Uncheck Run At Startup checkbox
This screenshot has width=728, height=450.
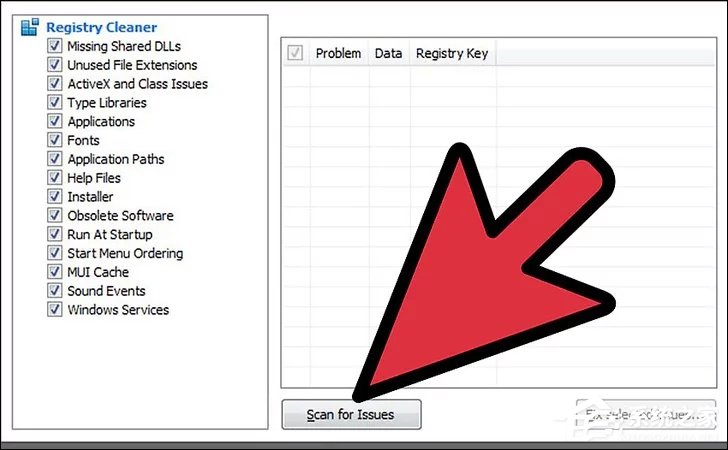(x=54, y=234)
